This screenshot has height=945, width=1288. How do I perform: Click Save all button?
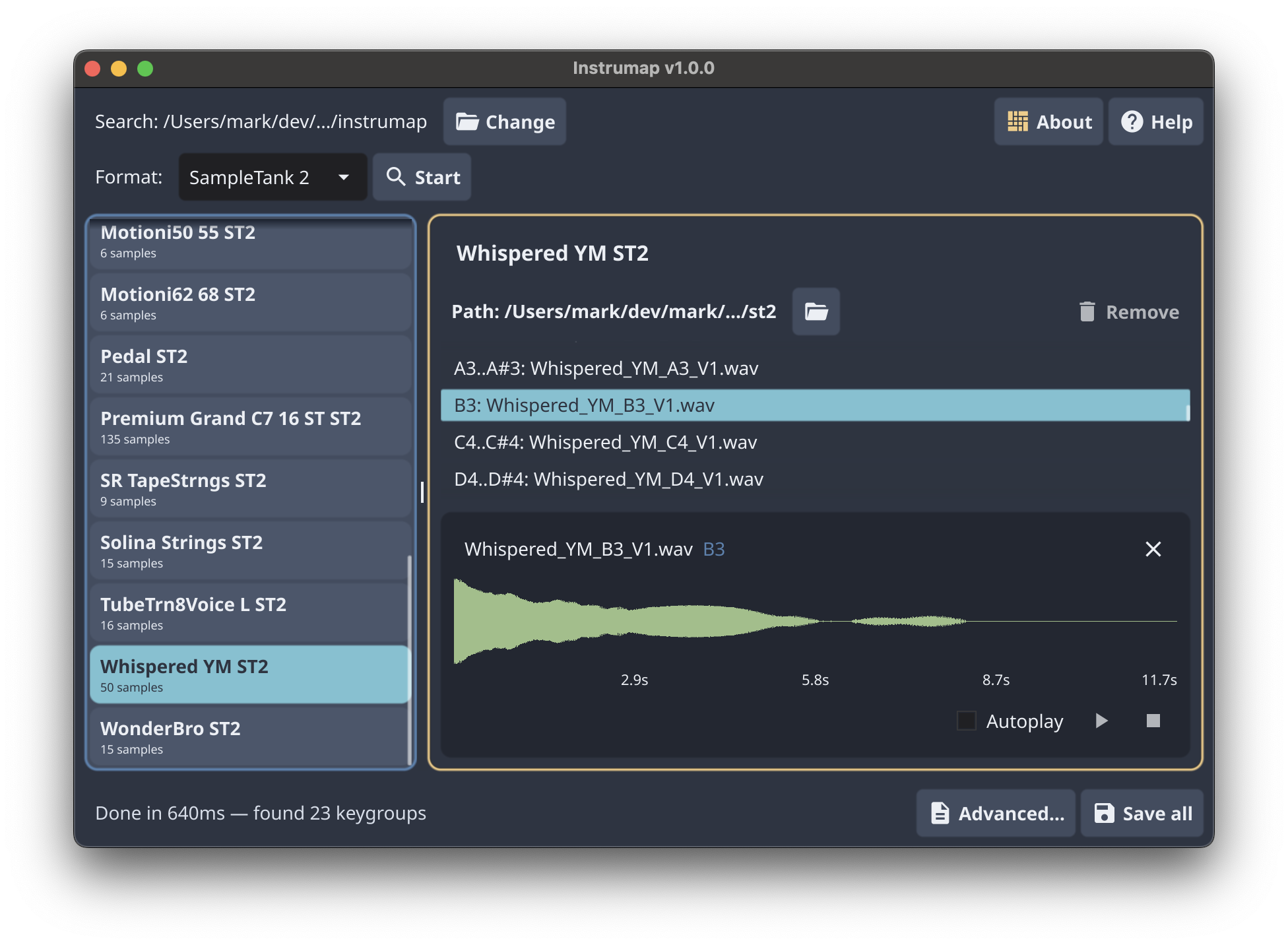point(1142,814)
